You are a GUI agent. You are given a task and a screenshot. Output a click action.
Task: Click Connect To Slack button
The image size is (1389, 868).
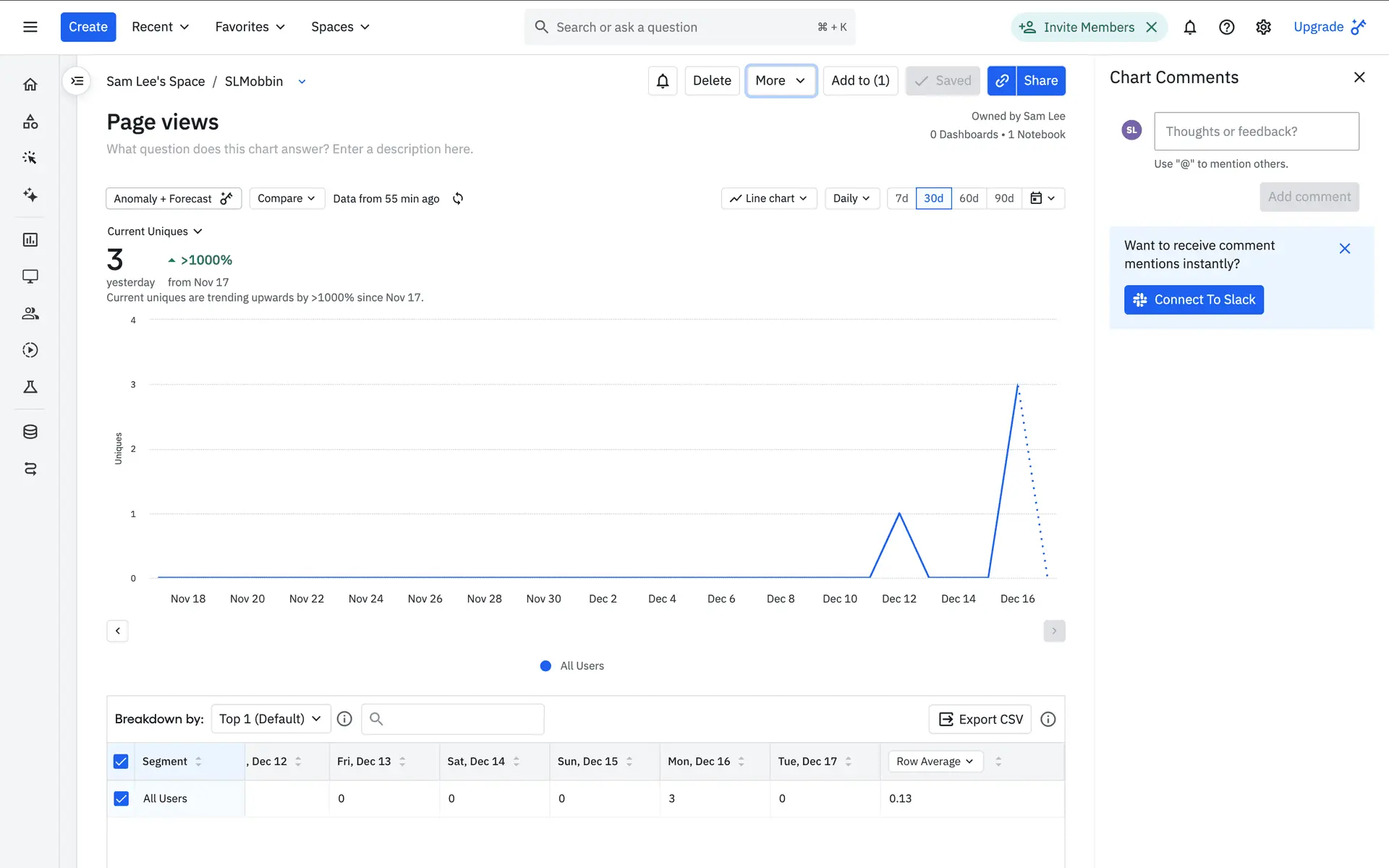(1194, 299)
